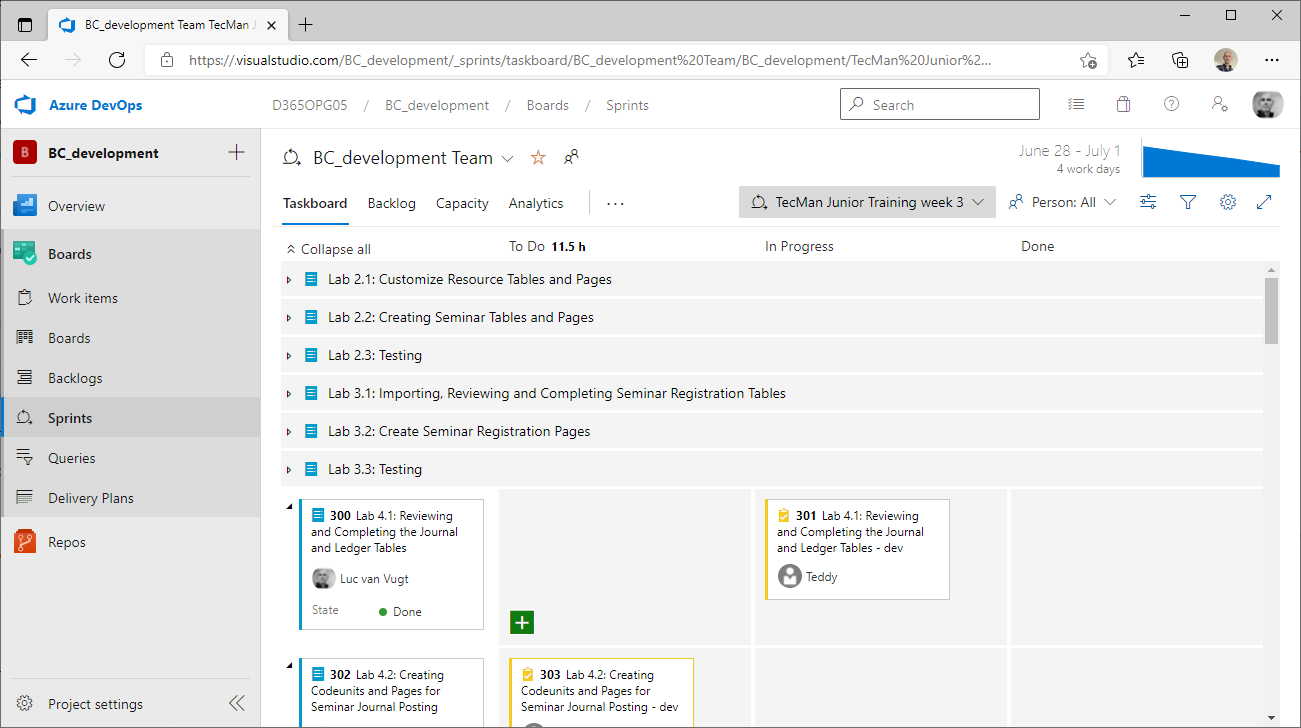Open the more options ellipsis next to Analytics

(x=615, y=203)
